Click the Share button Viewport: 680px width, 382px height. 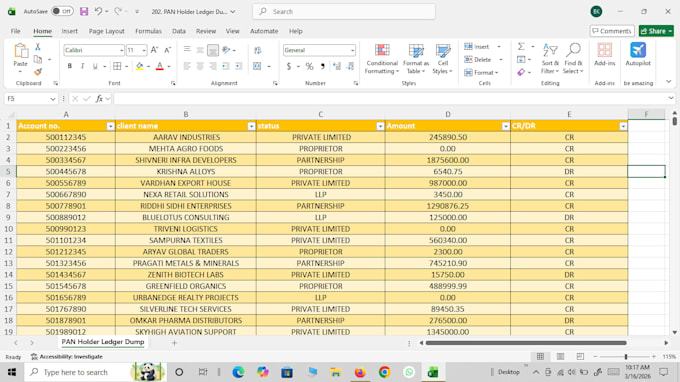coord(656,31)
